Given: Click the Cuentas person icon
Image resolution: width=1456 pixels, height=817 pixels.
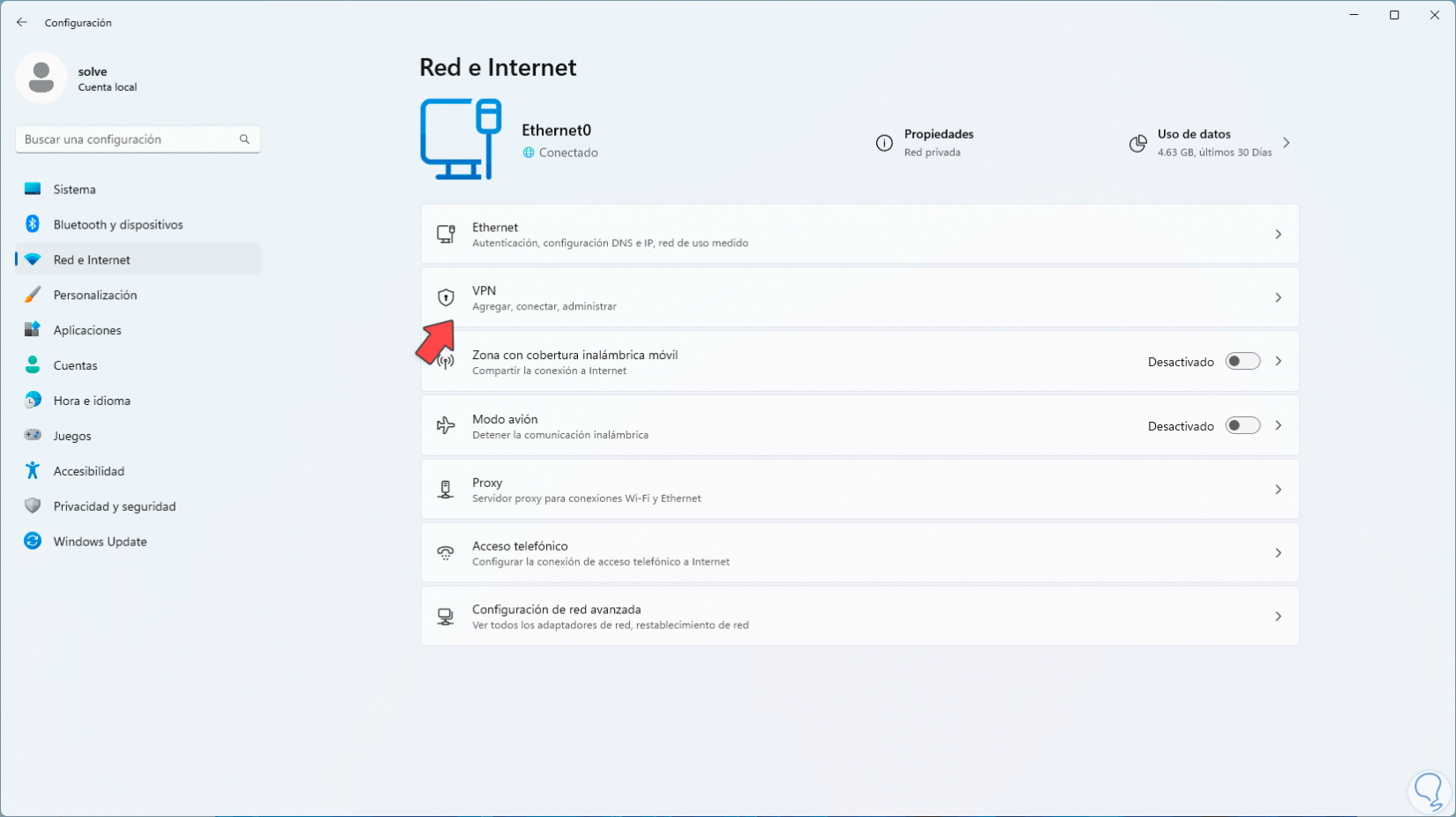Looking at the screenshot, I should [x=33, y=365].
